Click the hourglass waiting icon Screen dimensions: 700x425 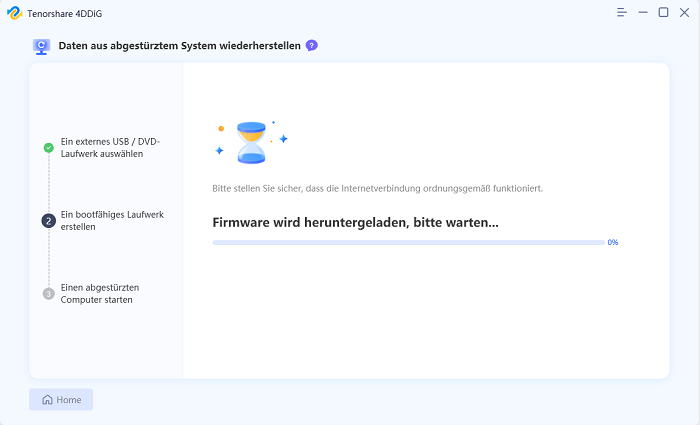(x=251, y=143)
